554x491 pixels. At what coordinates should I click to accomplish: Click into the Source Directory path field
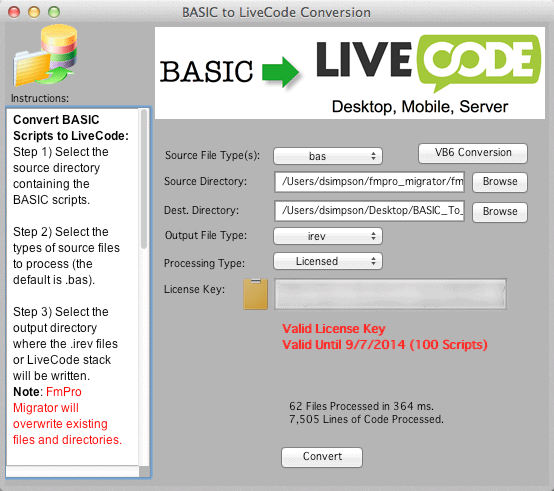coord(369,182)
